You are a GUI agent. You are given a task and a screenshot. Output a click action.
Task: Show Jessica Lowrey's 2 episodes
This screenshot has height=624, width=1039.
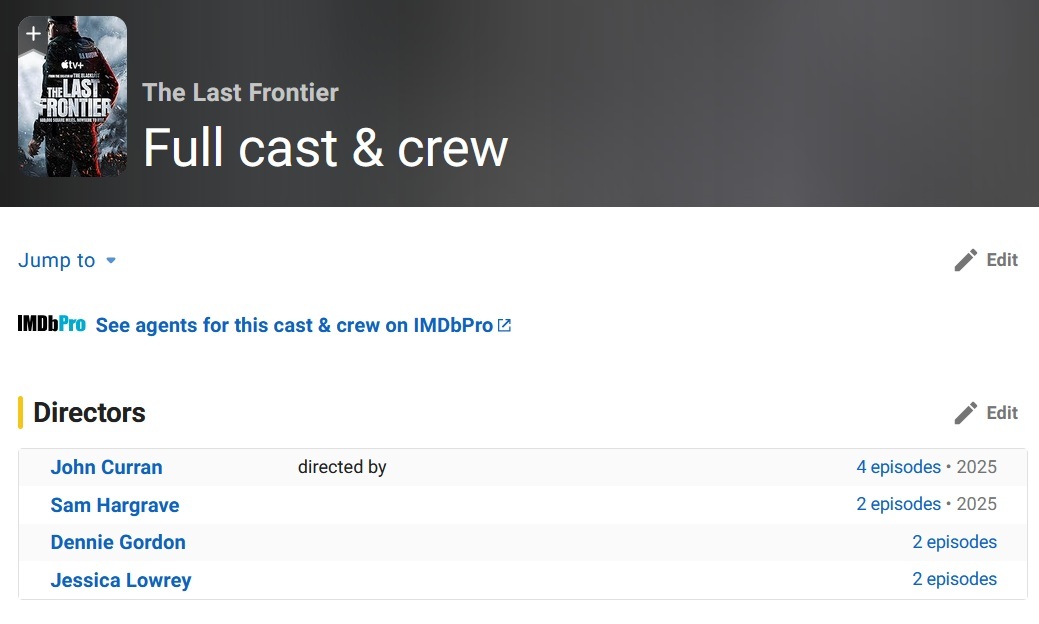point(954,579)
